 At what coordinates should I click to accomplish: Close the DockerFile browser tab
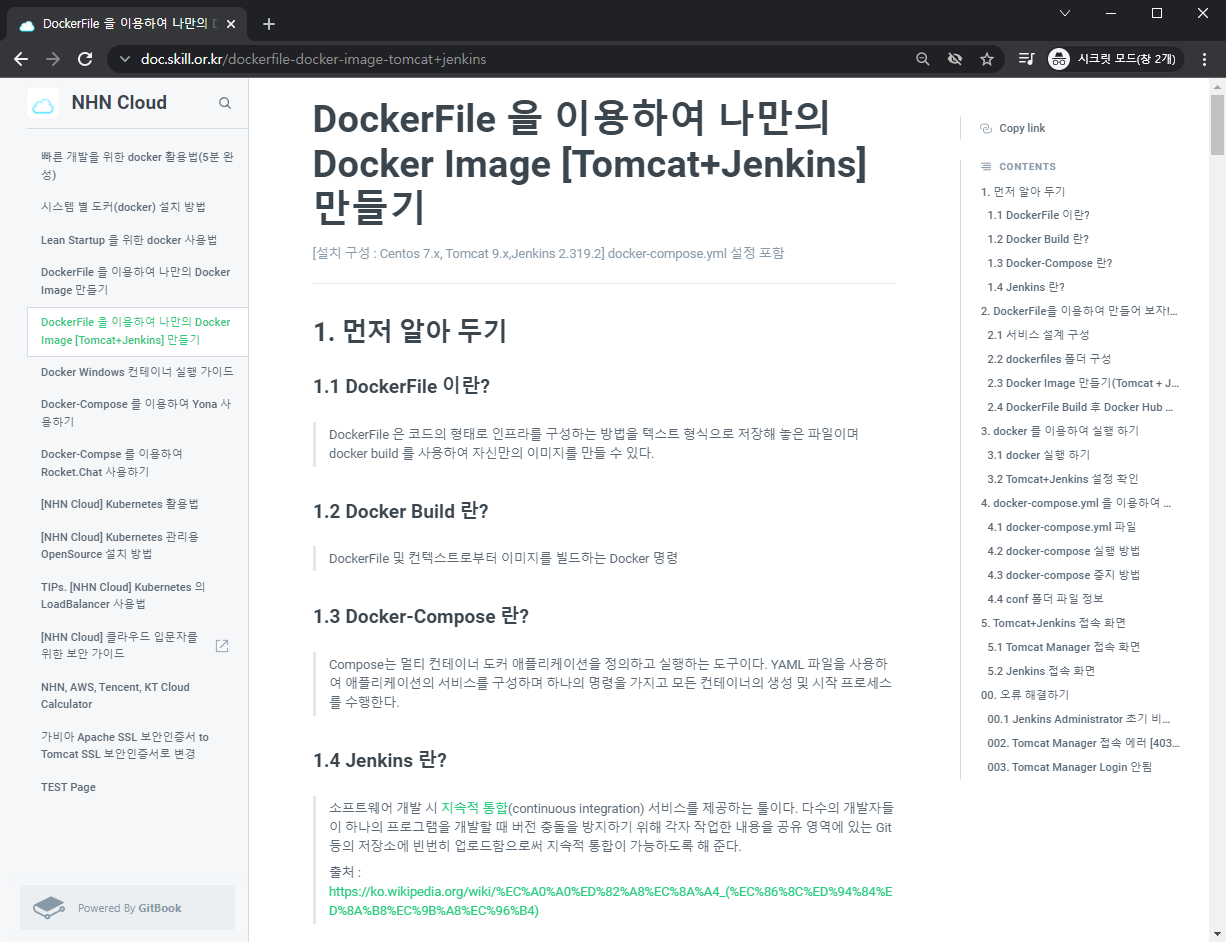pyautogui.click(x=233, y=24)
